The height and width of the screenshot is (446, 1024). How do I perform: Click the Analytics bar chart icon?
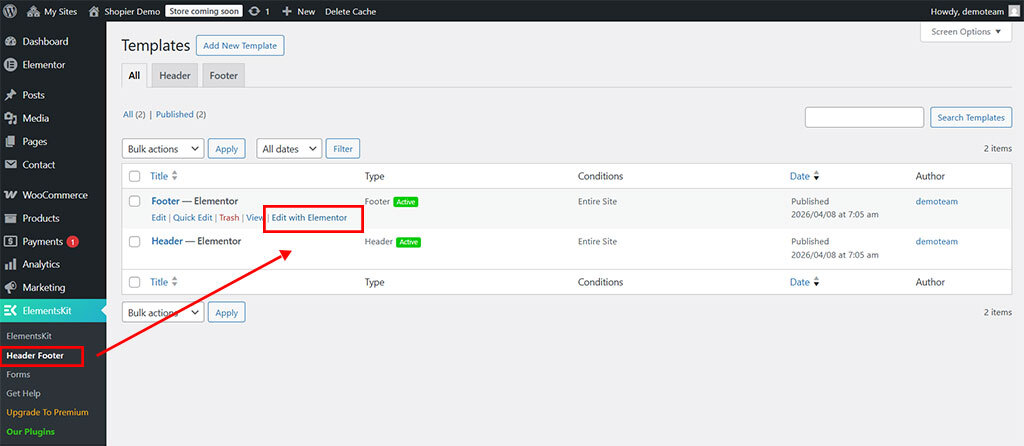point(10,264)
